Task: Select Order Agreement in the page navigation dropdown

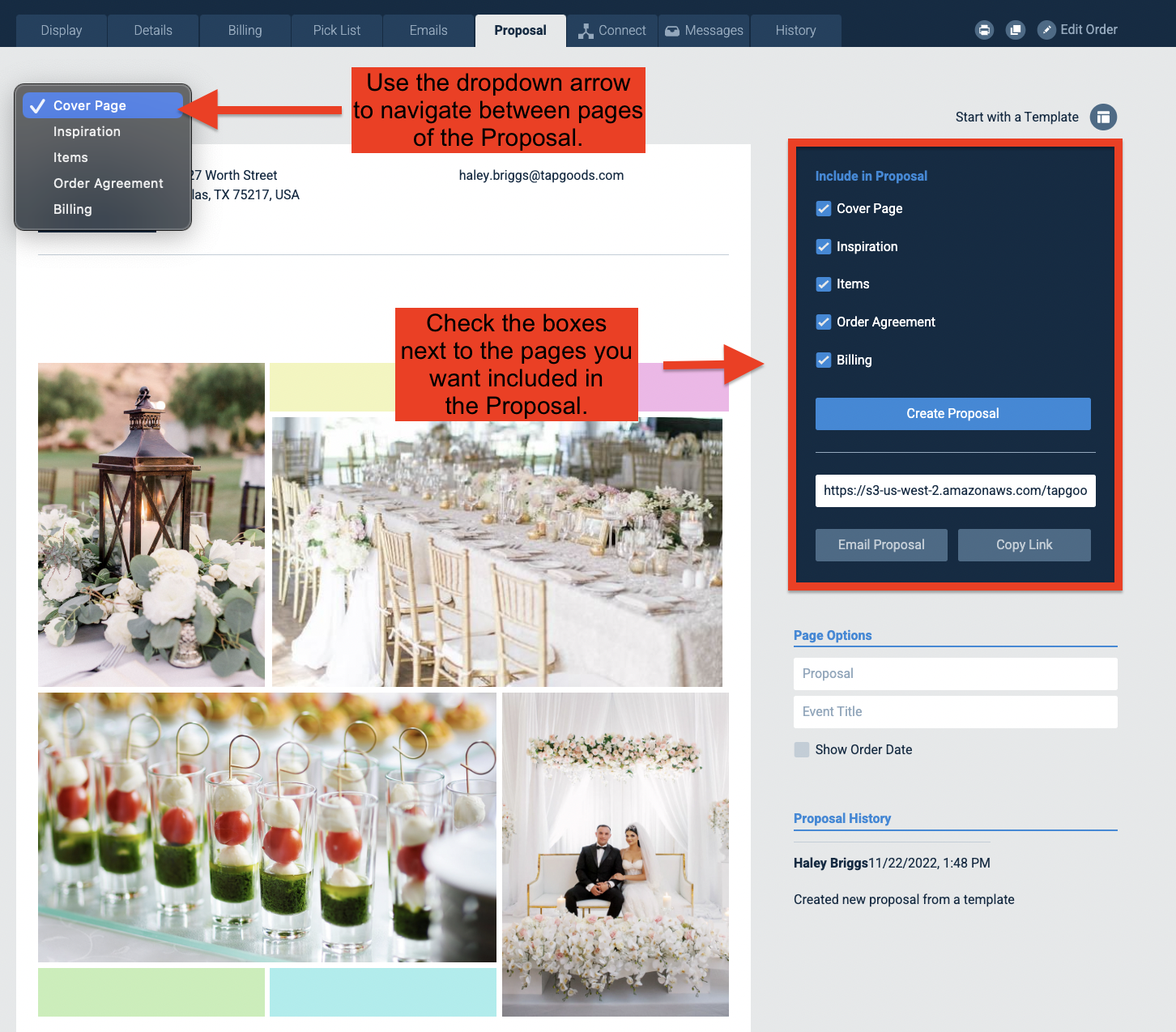Action: tap(108, 183)
